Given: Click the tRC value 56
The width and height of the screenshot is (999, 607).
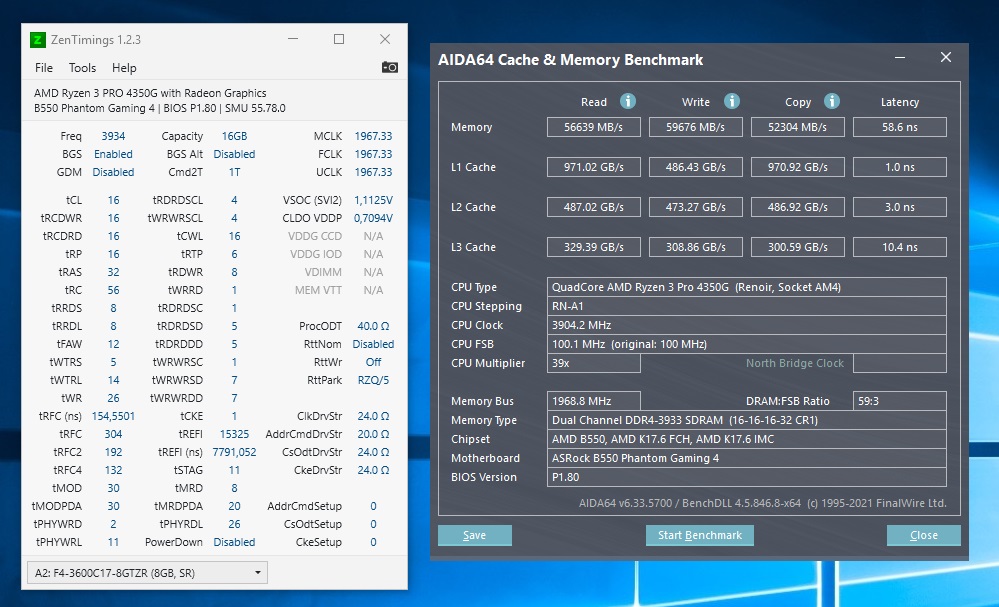Looking at the screenshot, I should (x=113, y=290).
